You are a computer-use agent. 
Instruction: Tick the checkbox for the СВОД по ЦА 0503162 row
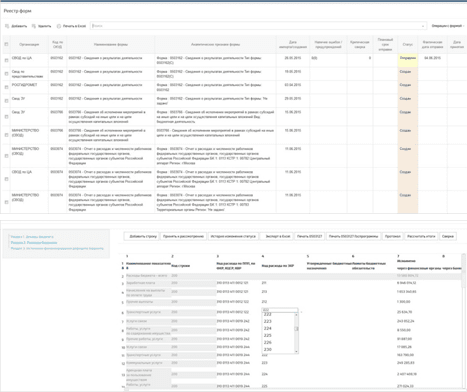click(6, 60)
